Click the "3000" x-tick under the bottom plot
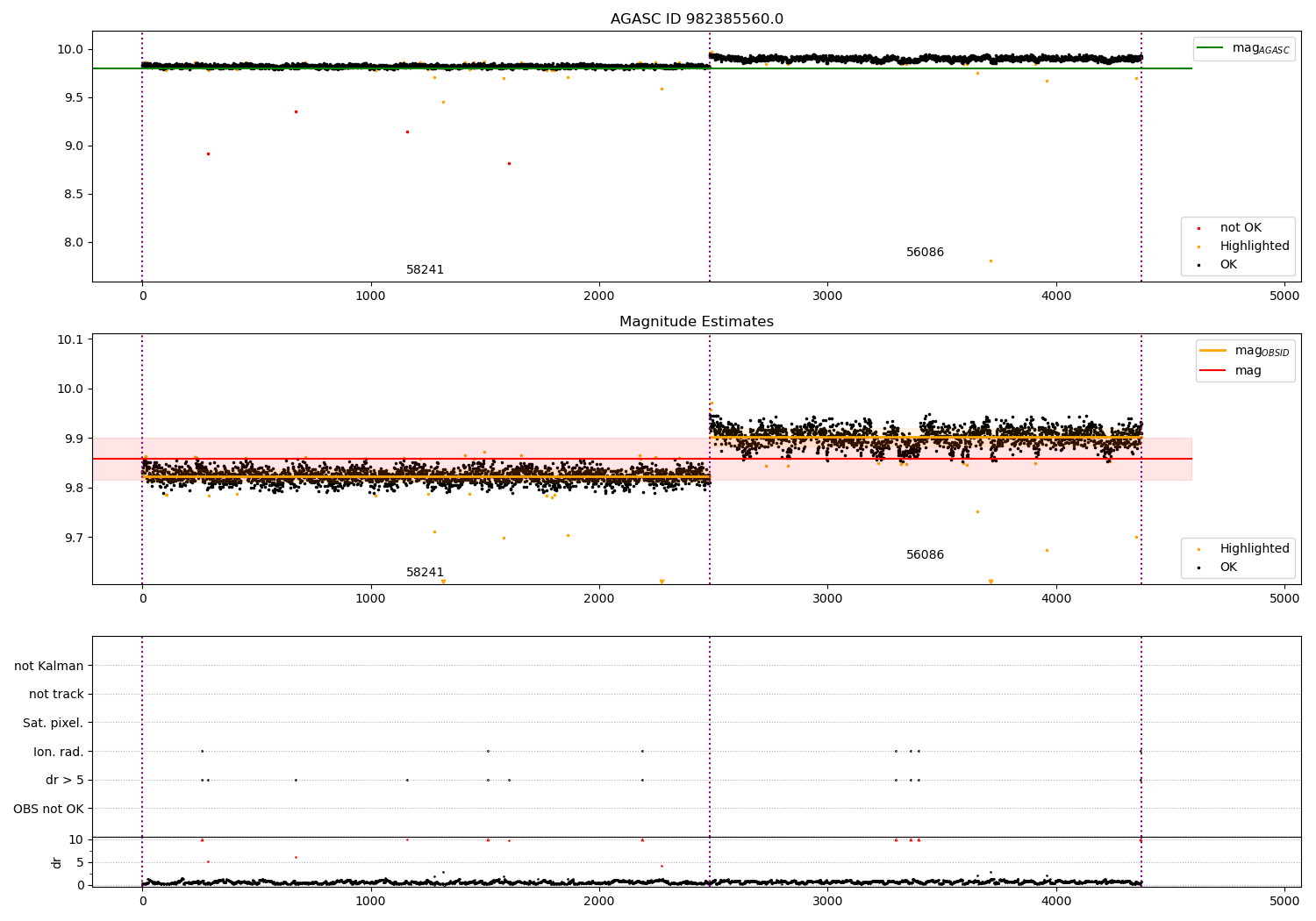1316x921 pixels. coord(827,901)
